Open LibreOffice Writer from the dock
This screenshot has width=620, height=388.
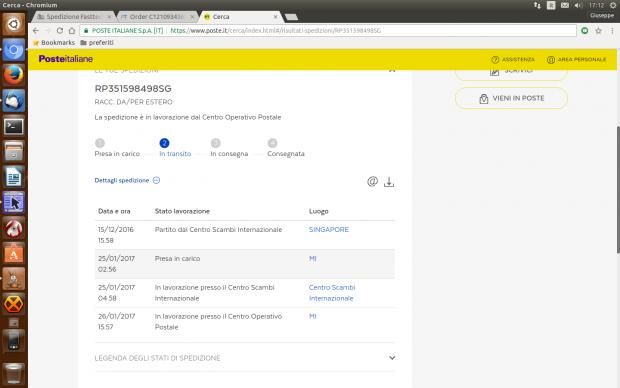tap(13, 177)
